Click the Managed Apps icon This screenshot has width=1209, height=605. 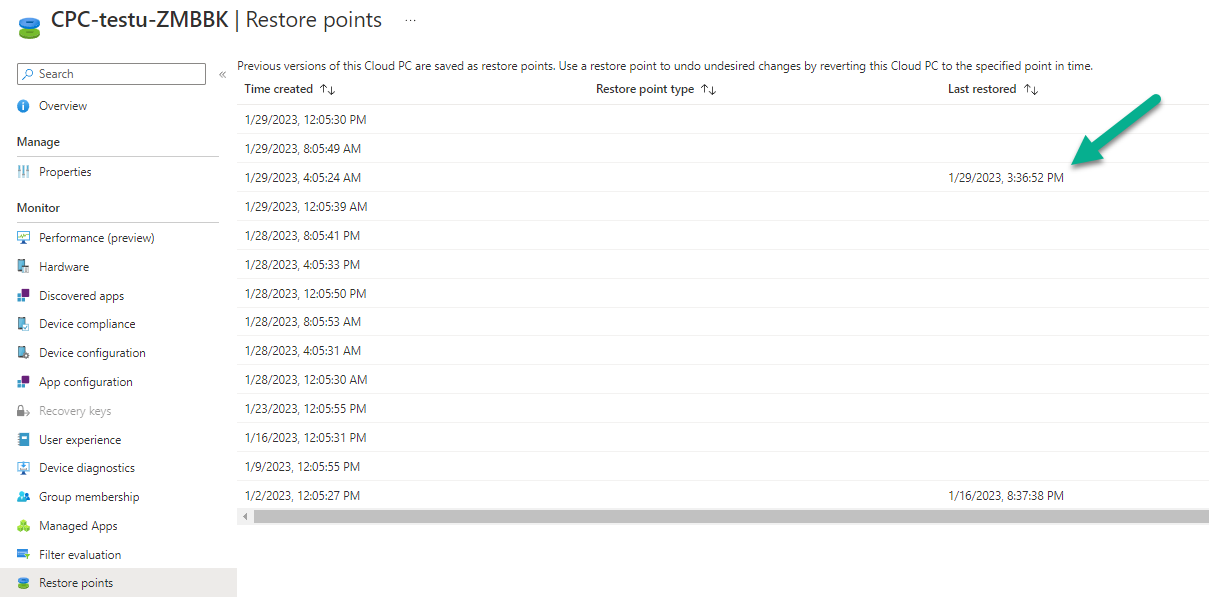tap(24, 526)
